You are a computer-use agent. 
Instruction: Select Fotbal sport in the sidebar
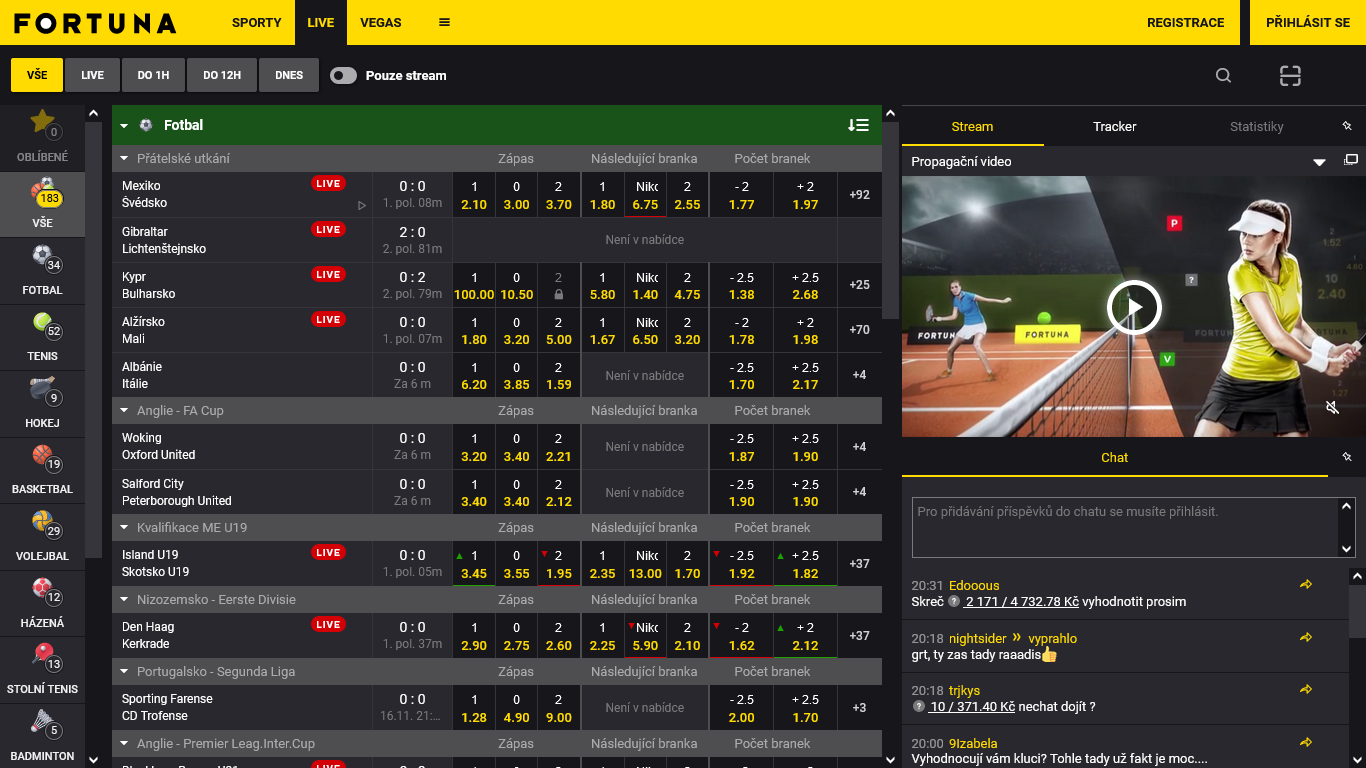pos(42,270)
